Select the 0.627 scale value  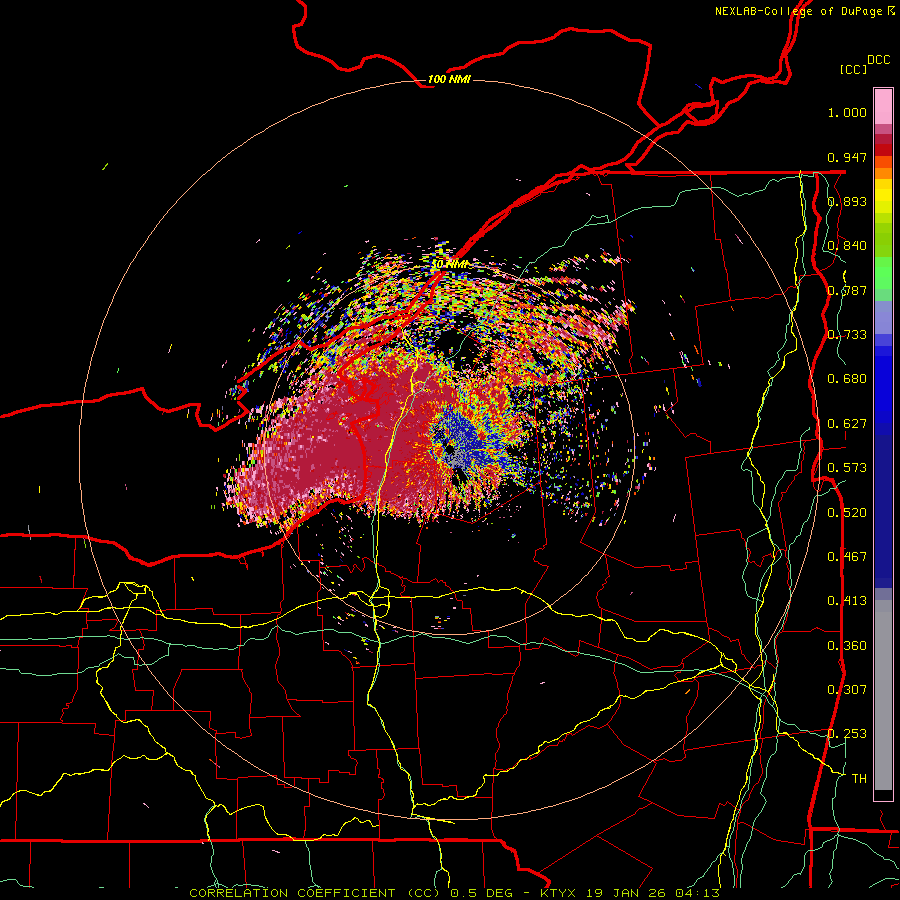[847, 424]
